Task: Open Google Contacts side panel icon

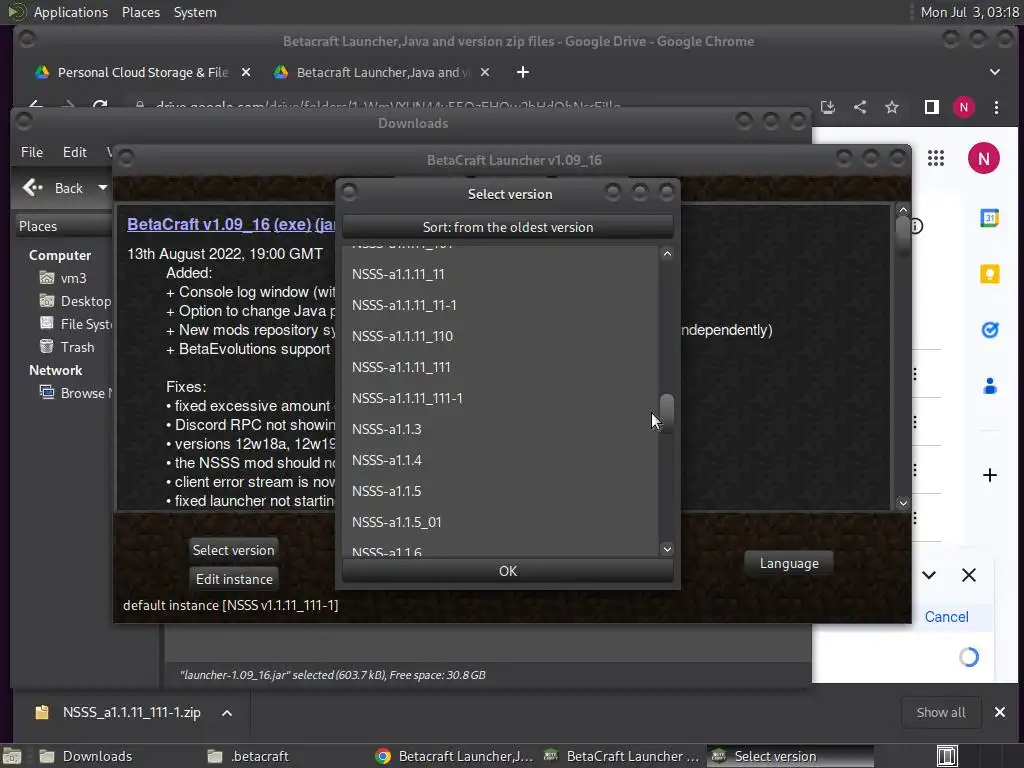Action: [x=990, y=386]
